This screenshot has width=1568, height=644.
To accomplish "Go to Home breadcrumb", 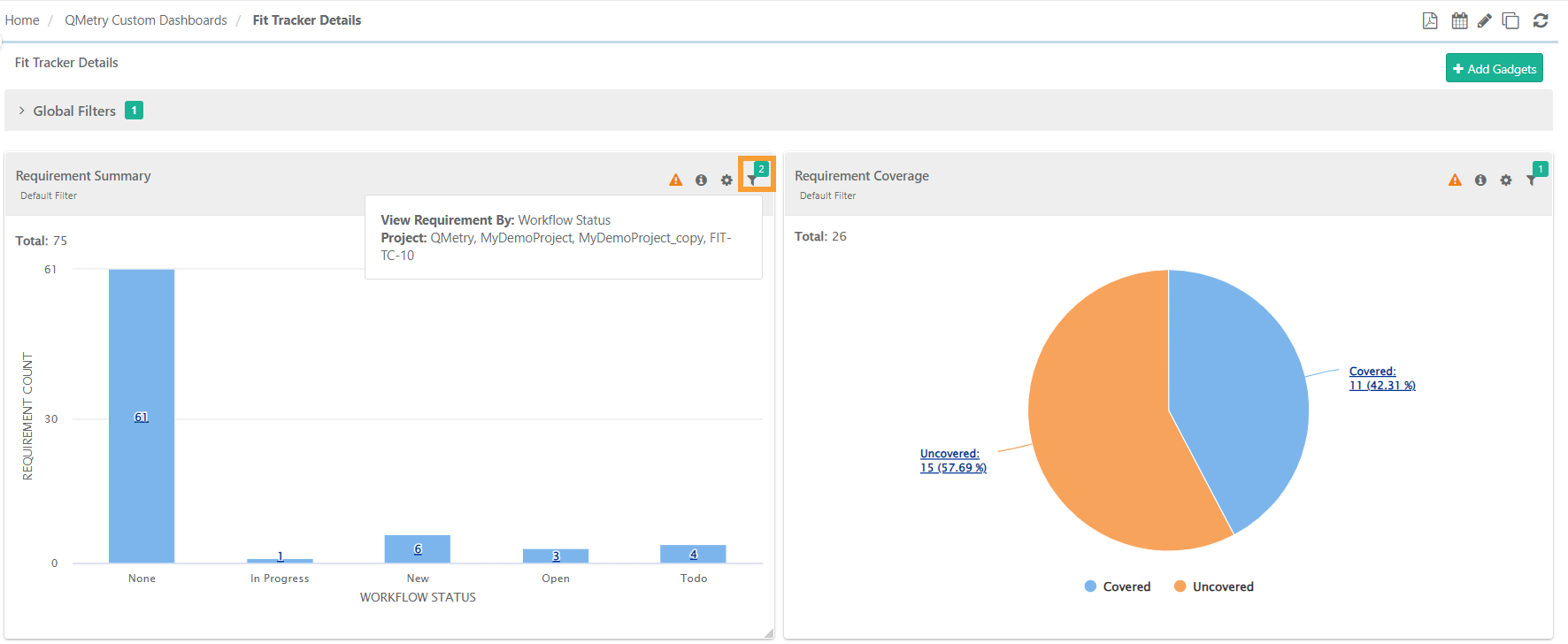I will click(22, 20).
